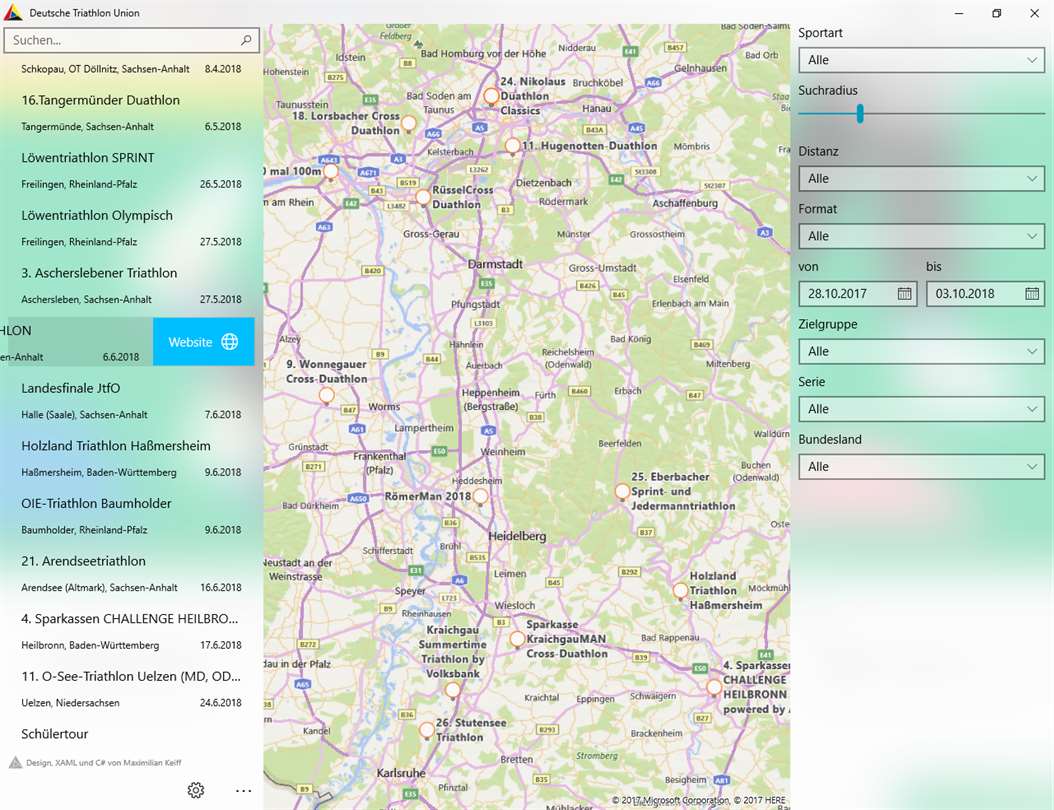Open the 'von' date calendar icon
The width and height of the screenshot is (1054, 810).
click(904, 294)
